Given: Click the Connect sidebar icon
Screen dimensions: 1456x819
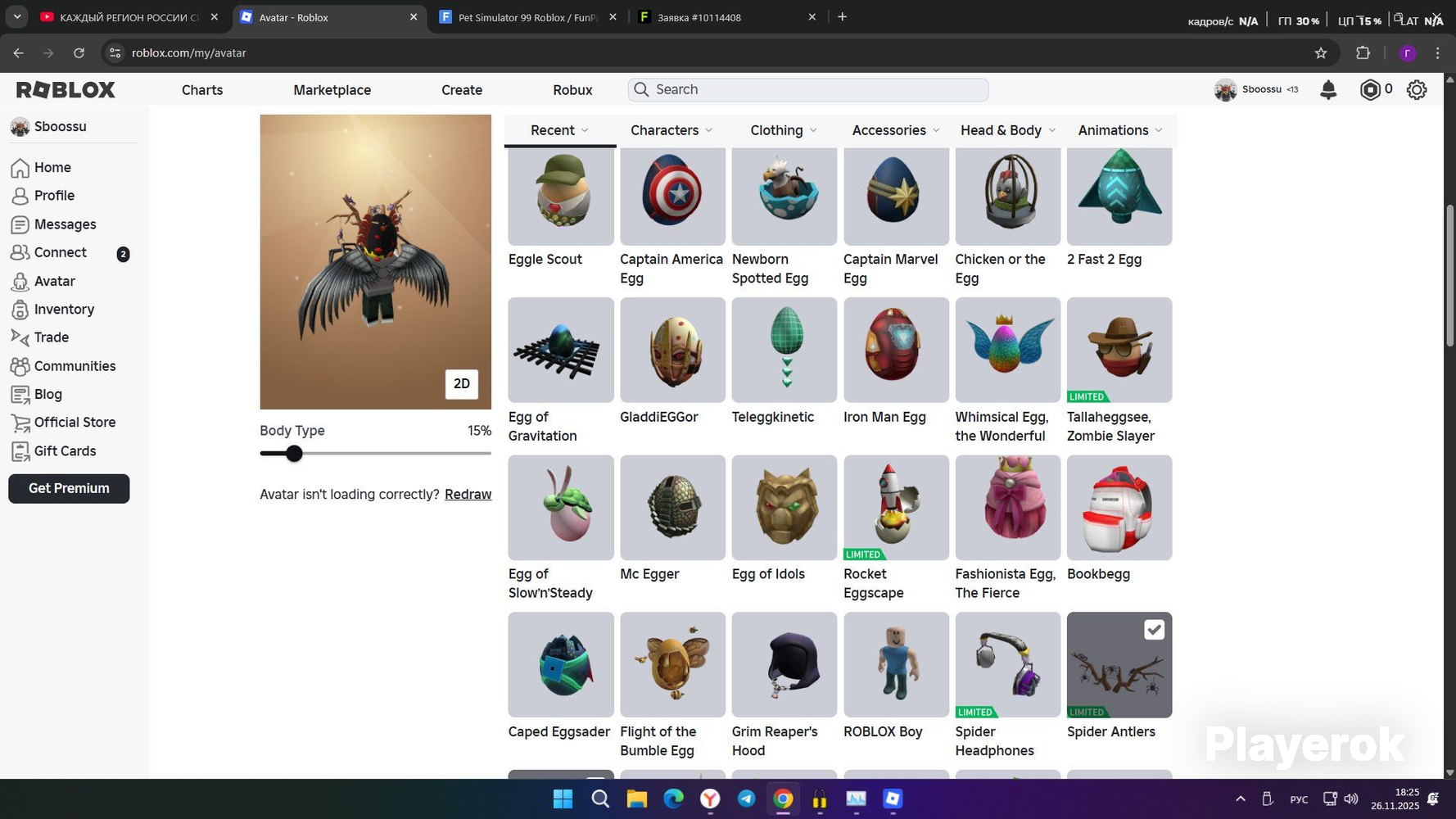Looking at the screenshot, I should pyautogui.click(x=20, y=253).
